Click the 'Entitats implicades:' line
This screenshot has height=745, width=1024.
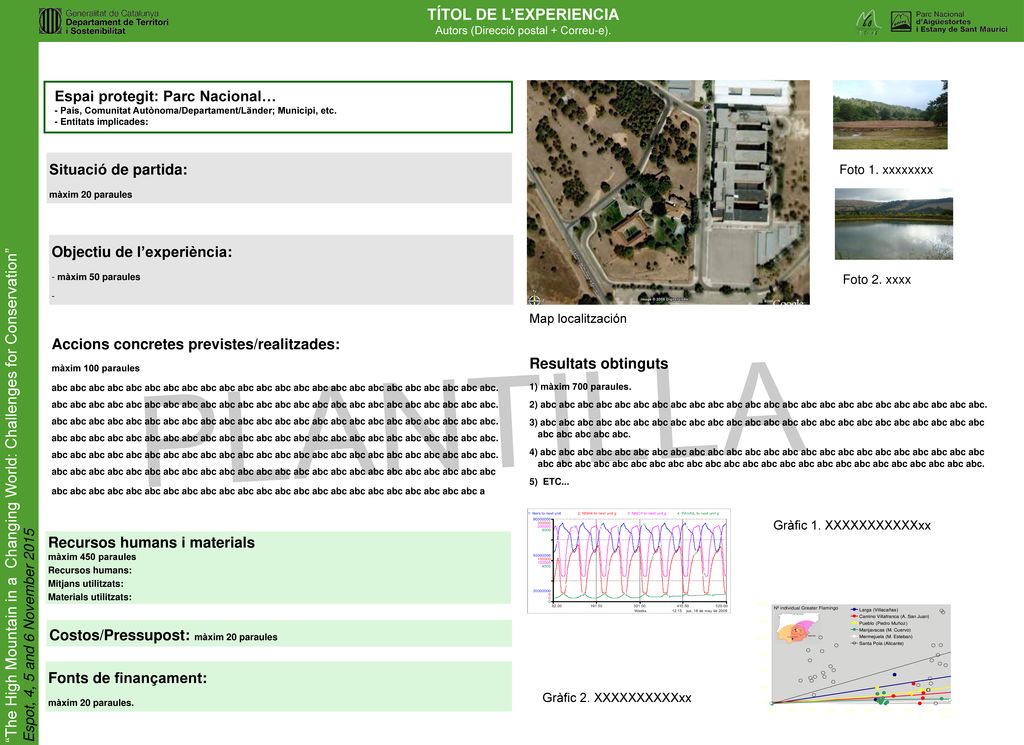click(101, 121)
